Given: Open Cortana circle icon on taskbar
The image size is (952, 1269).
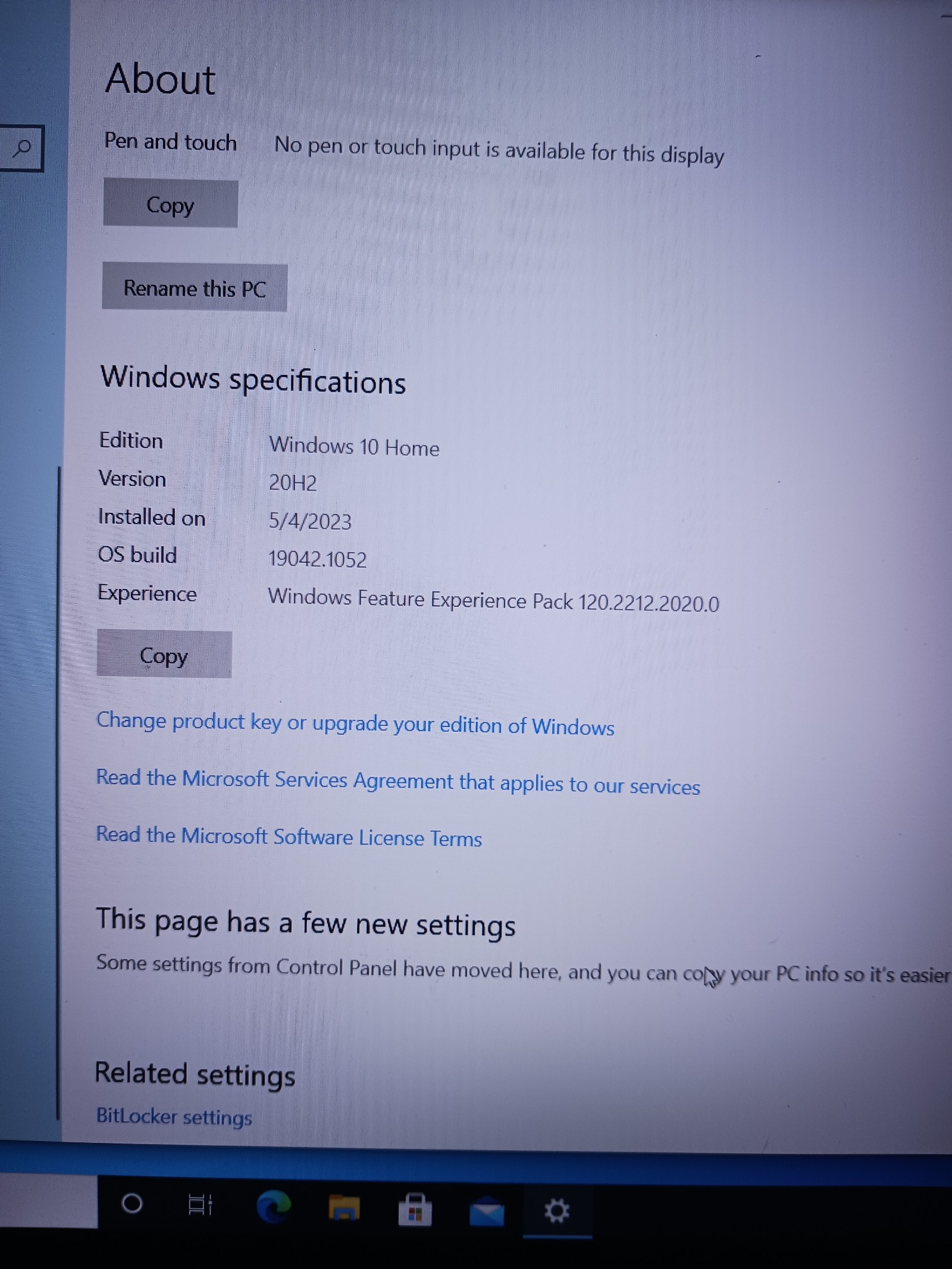Looking at the screenshot, I should 131,1204.
